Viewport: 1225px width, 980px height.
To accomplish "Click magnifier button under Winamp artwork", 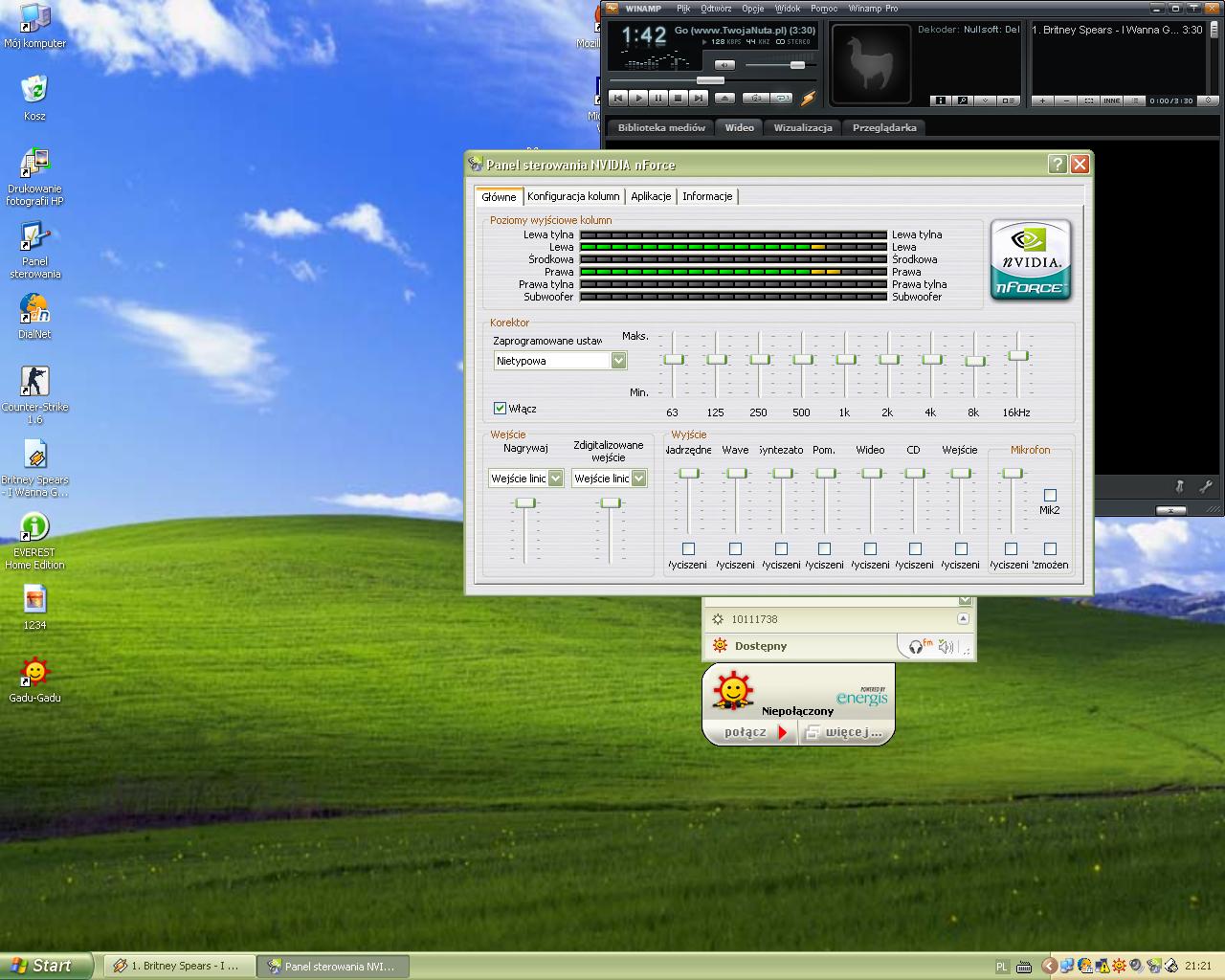I will point(962,100).
